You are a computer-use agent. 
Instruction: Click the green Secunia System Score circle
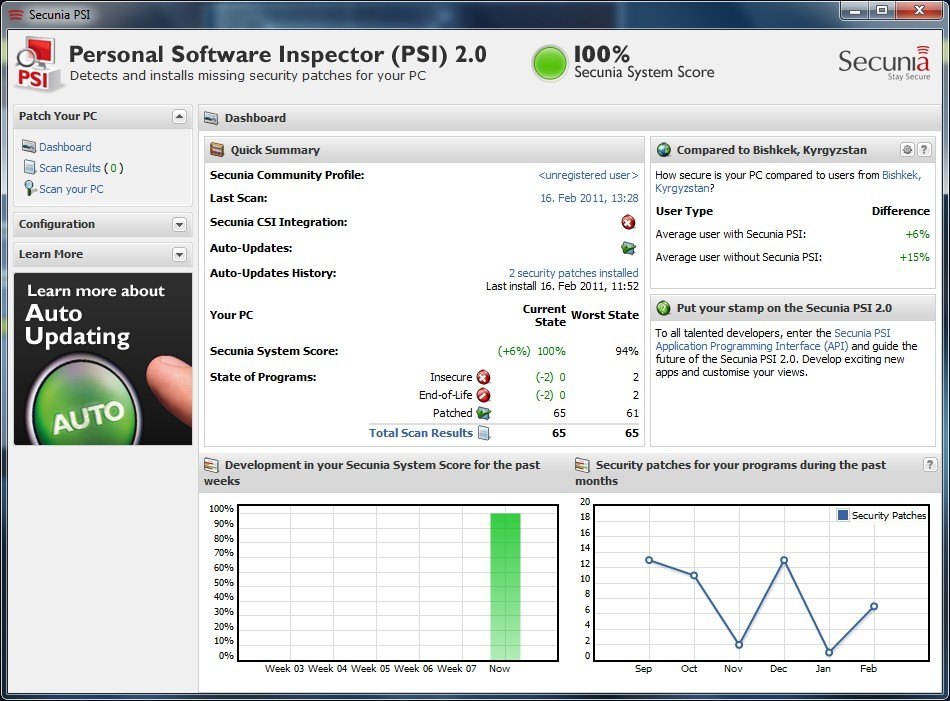click(x=549, y=62)
